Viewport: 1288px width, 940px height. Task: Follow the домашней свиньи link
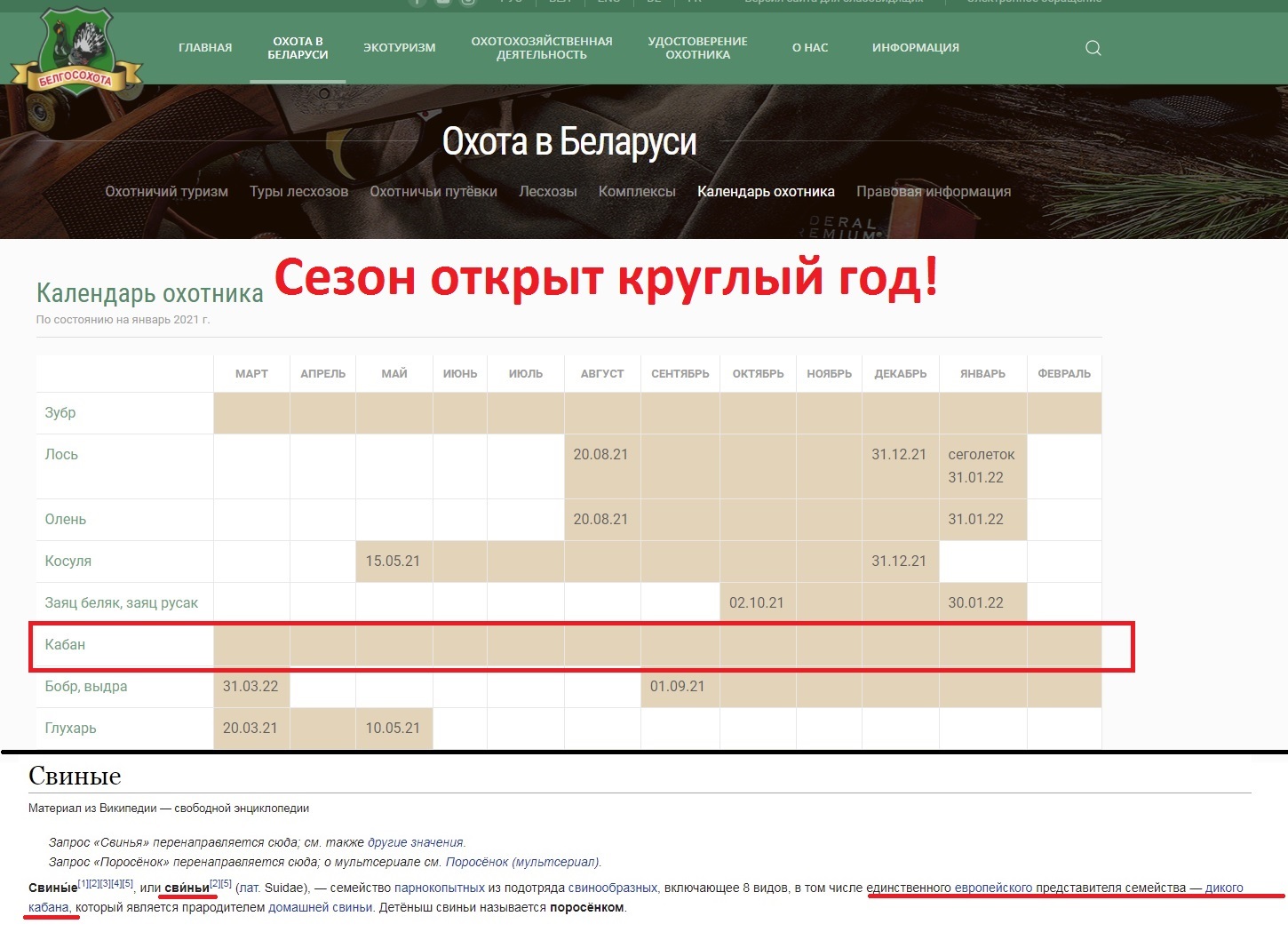(321, 908)
